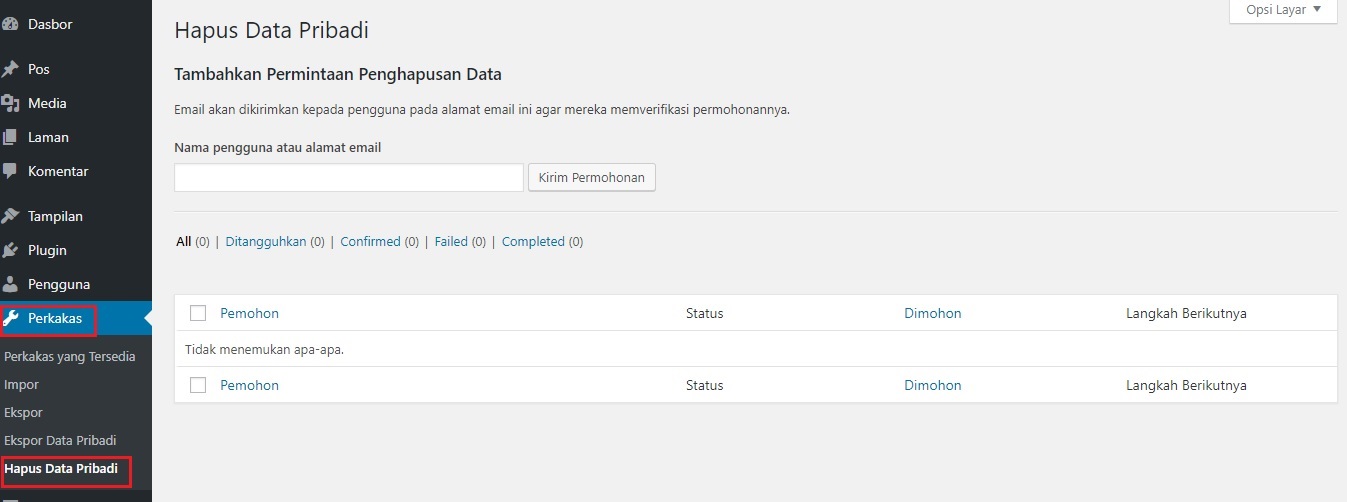Image resolution: width=1347 pixels, height=502 pixels.
Task: Select the Perkakas menu label
Action: [55, 319]
